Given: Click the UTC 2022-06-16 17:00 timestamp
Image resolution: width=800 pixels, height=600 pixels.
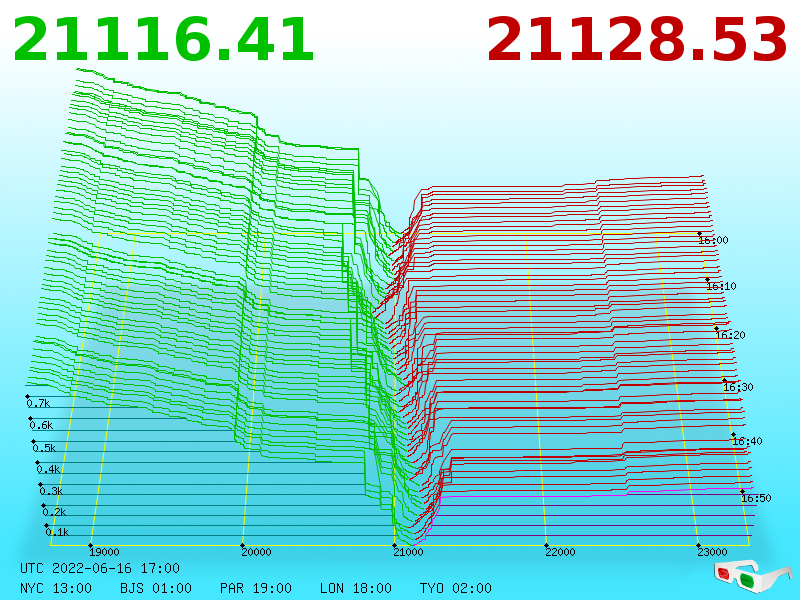Looking at the screenshot, I should (x=100, y=568).
